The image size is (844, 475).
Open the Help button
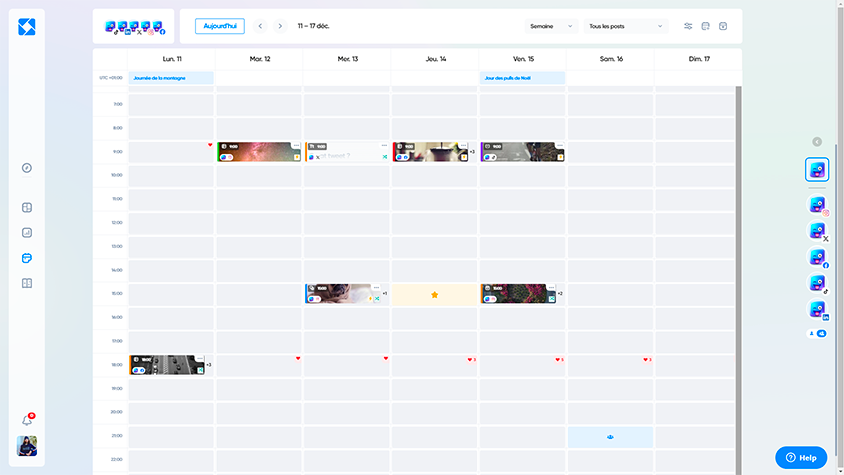pyautogui.click(x=801, y=457)
